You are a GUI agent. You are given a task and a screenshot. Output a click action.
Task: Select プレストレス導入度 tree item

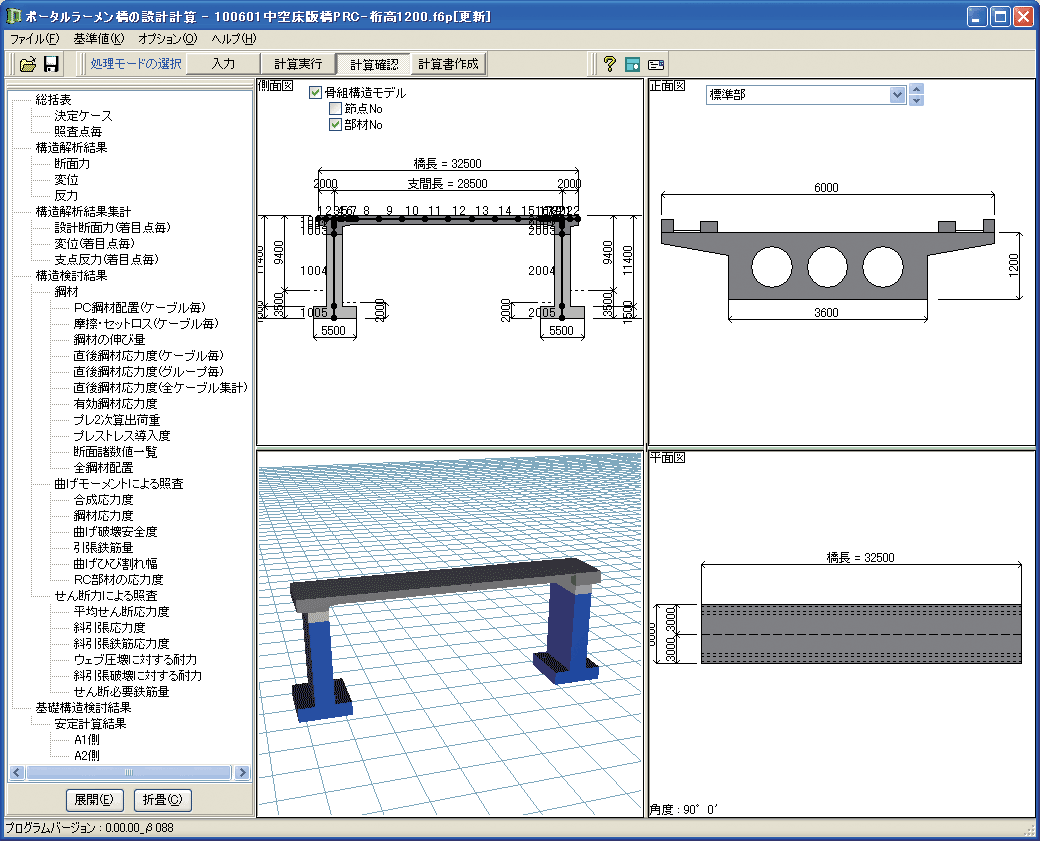[121, 436]
